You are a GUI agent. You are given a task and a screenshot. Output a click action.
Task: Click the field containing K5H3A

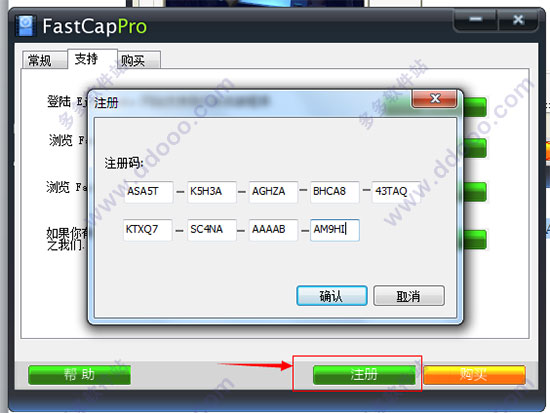(212, 192)
